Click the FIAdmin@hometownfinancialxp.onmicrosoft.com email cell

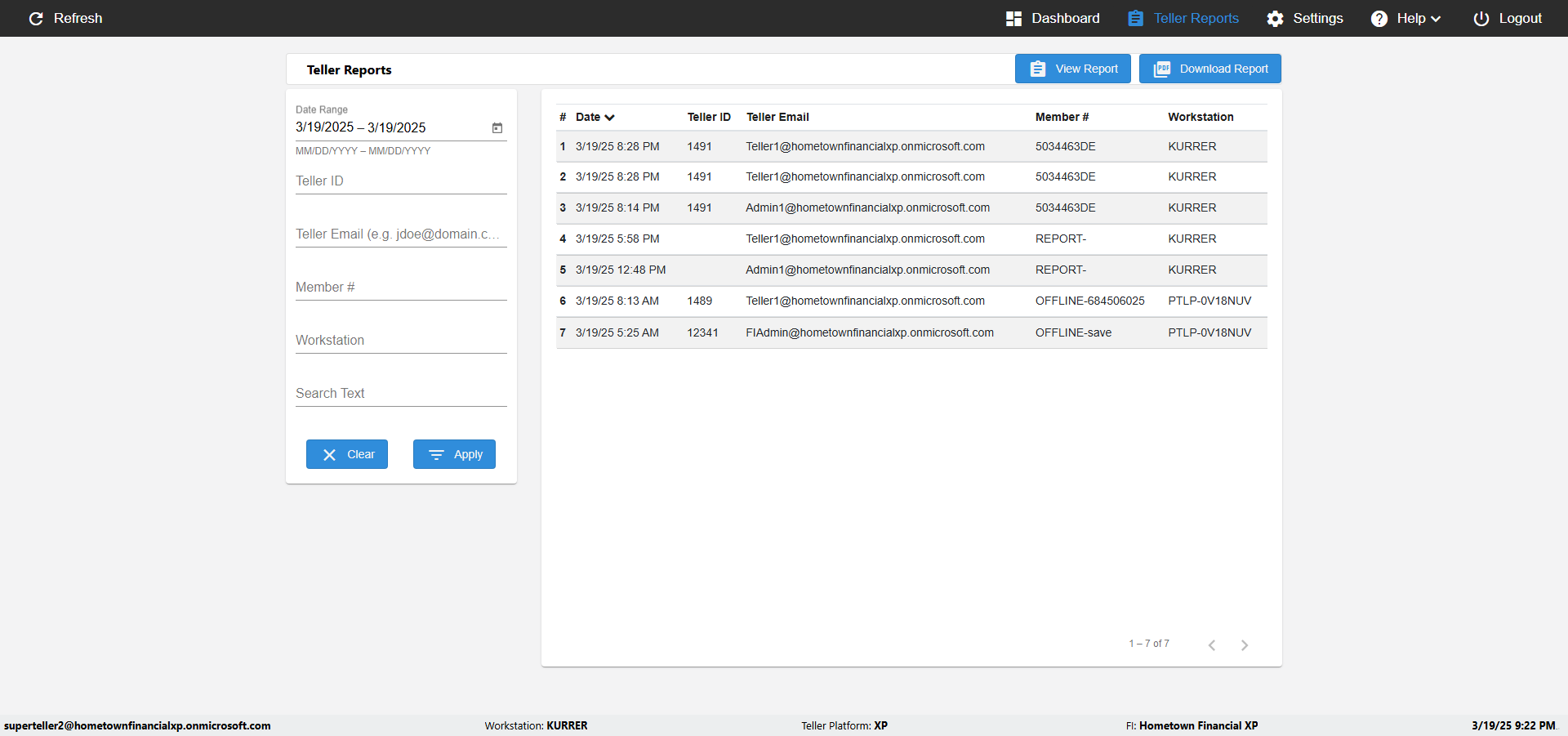[x=870, y=332]
